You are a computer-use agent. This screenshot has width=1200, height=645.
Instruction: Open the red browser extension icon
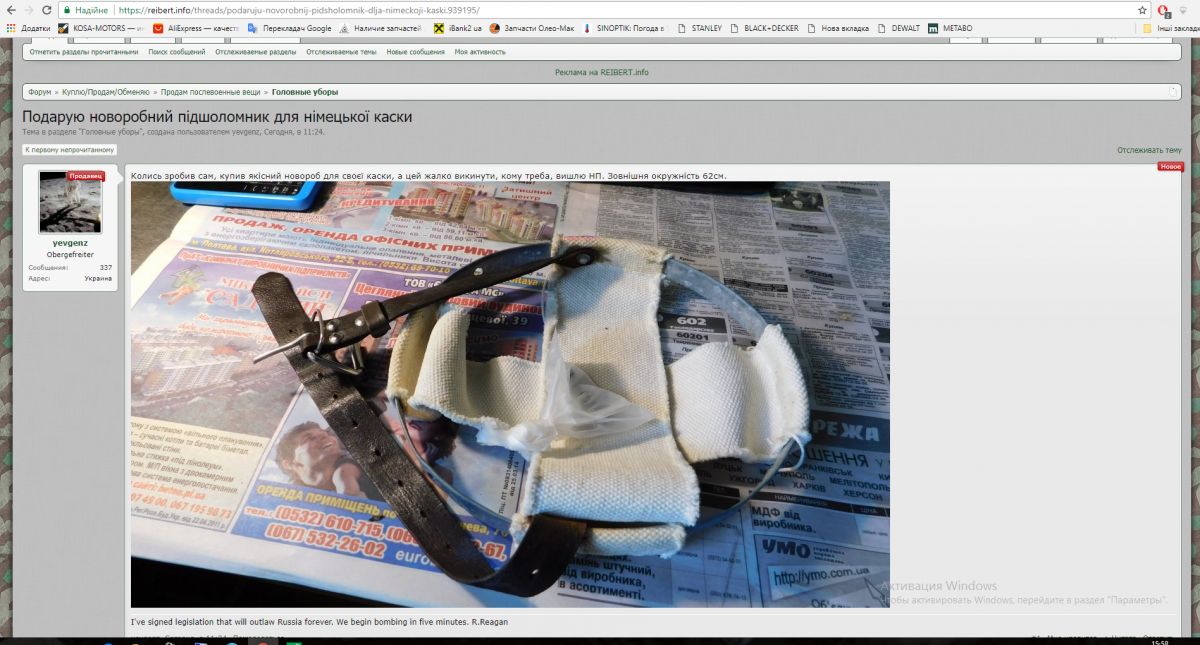coord(1163,10)
